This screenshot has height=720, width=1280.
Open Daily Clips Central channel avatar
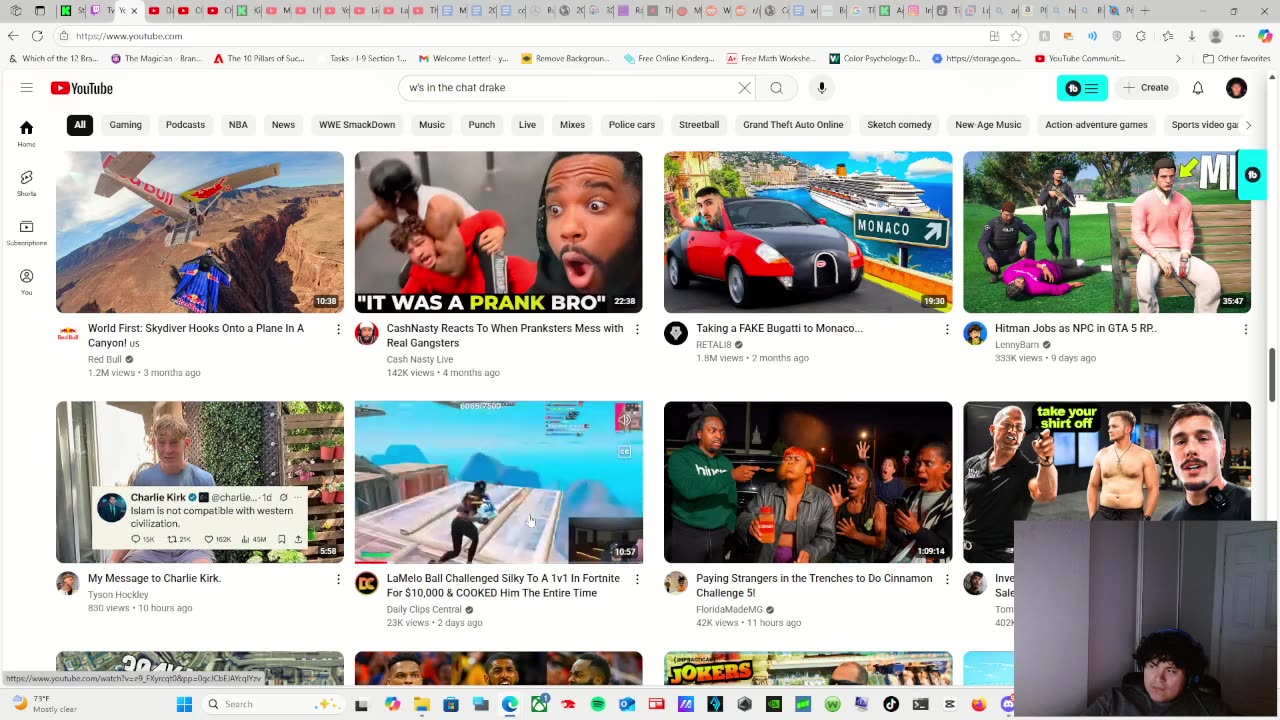click(x=367, y=584)
